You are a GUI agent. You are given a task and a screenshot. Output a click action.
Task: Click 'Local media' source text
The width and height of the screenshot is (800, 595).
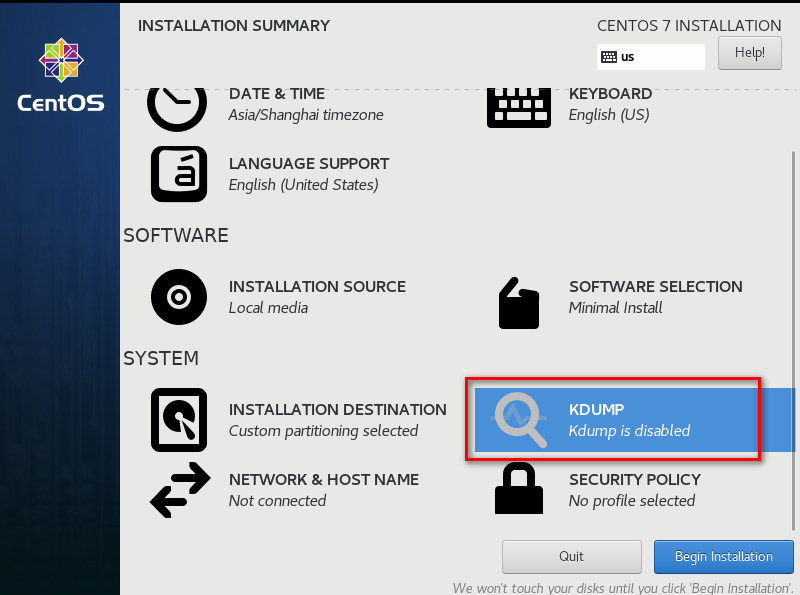click(x=268, y=308)
